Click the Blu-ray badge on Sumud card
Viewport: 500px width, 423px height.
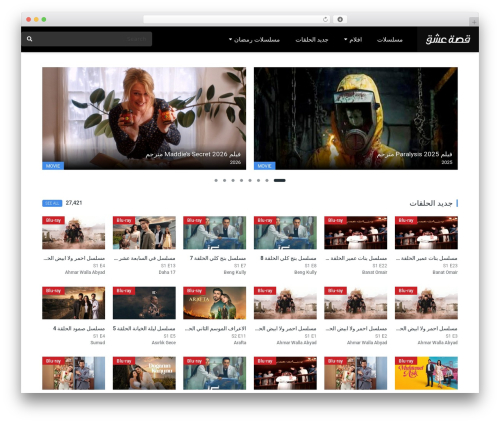pos(53,291)
